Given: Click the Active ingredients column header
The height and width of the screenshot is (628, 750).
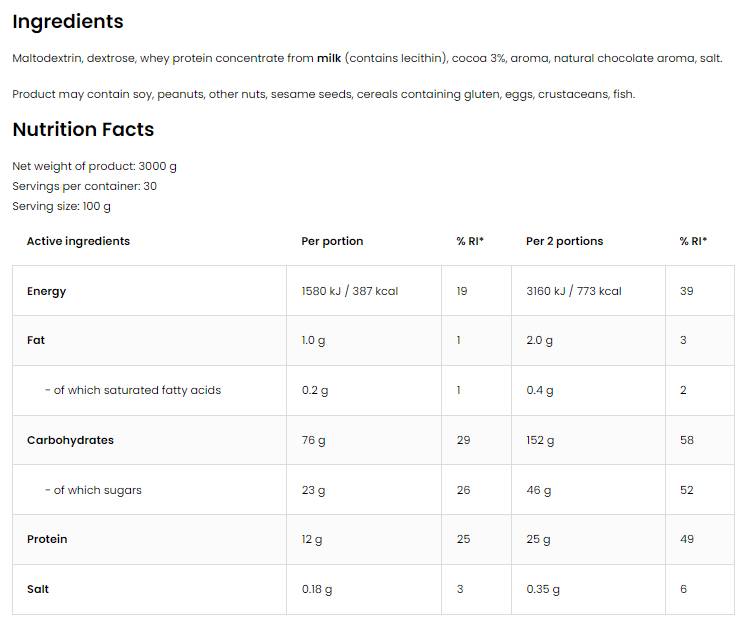Looking at the screenshot, I should [x=78, y=241].
